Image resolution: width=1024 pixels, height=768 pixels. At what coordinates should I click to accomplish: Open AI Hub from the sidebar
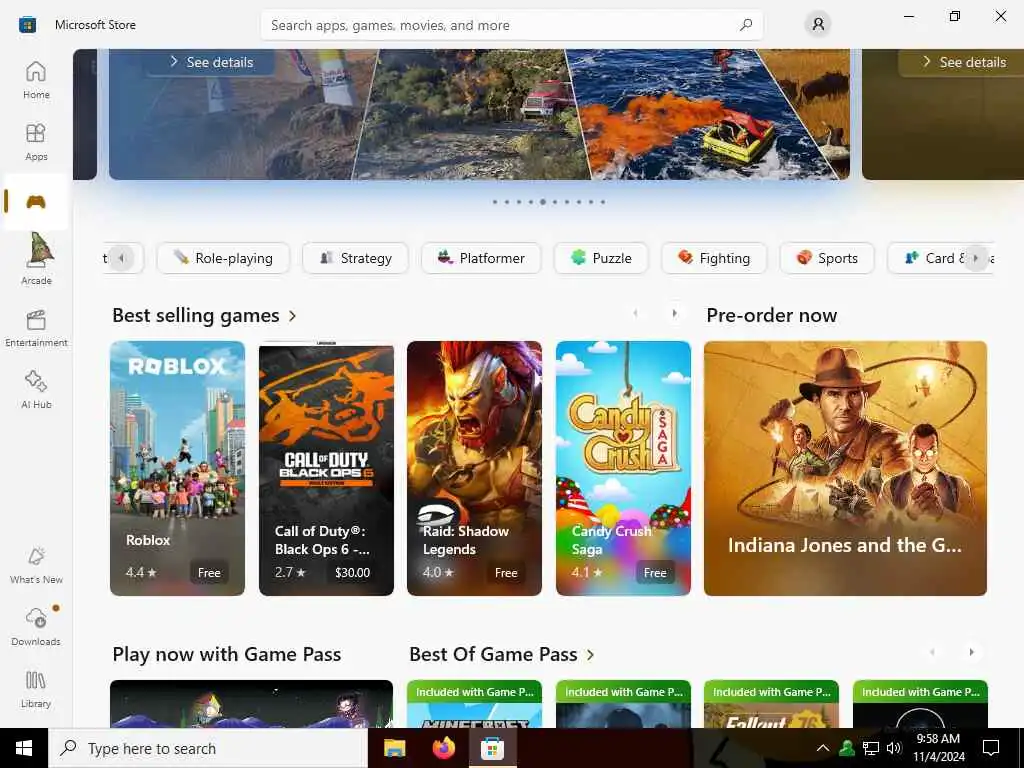click(x=36, y=390)
